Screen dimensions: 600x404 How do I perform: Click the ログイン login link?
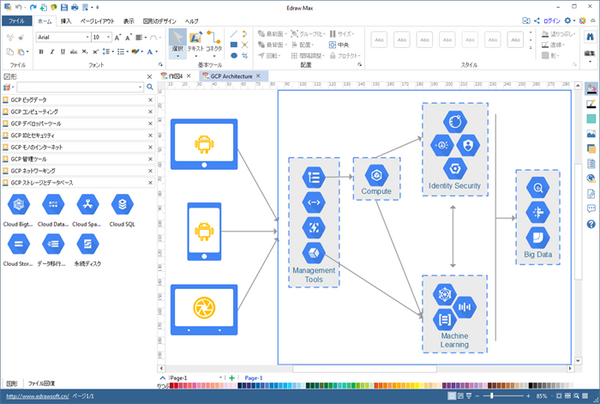[551, 21]
